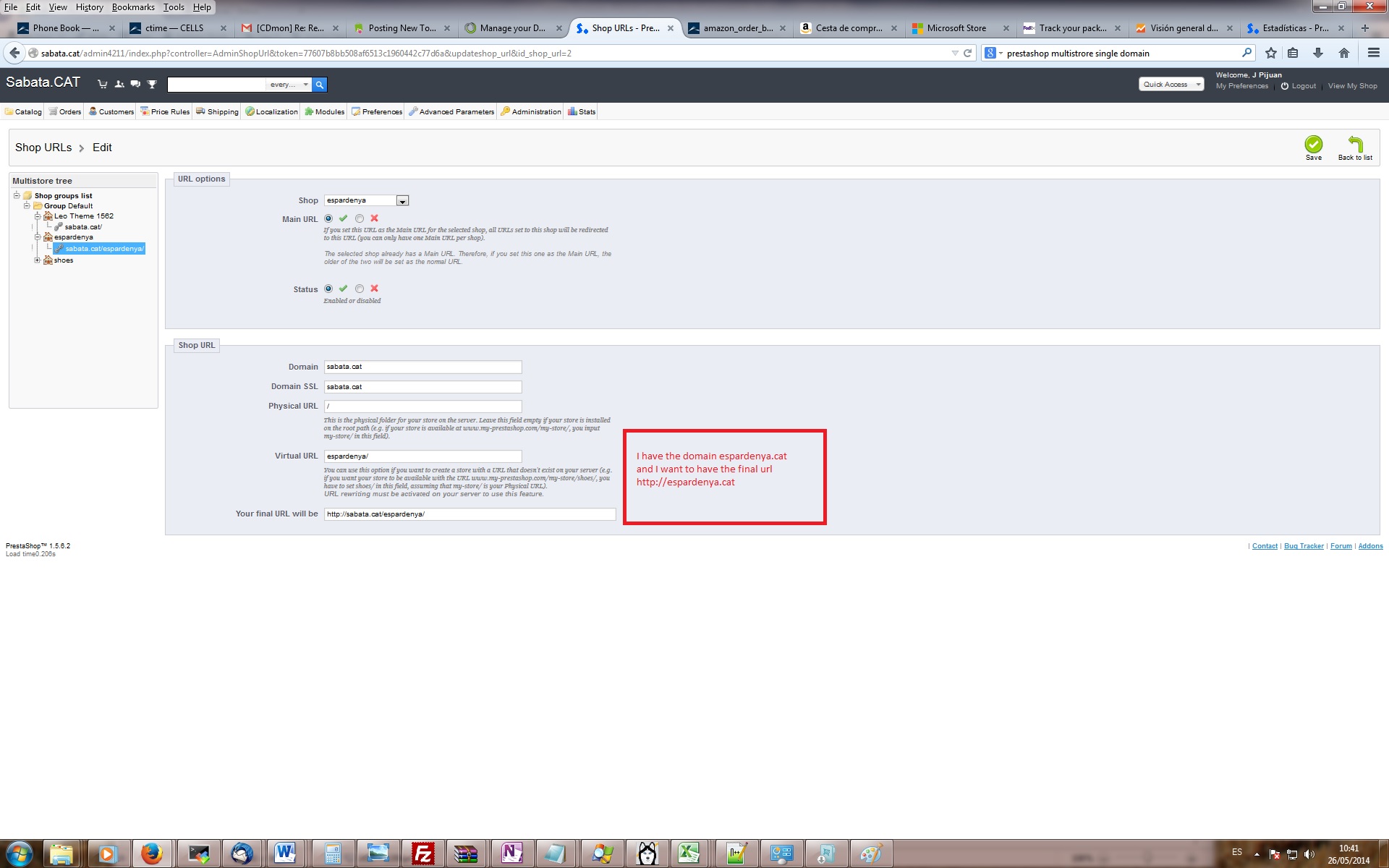Viewport: 1389px width, 868px height.
Task: Click the Virtual URL input field
Action: 422,456
